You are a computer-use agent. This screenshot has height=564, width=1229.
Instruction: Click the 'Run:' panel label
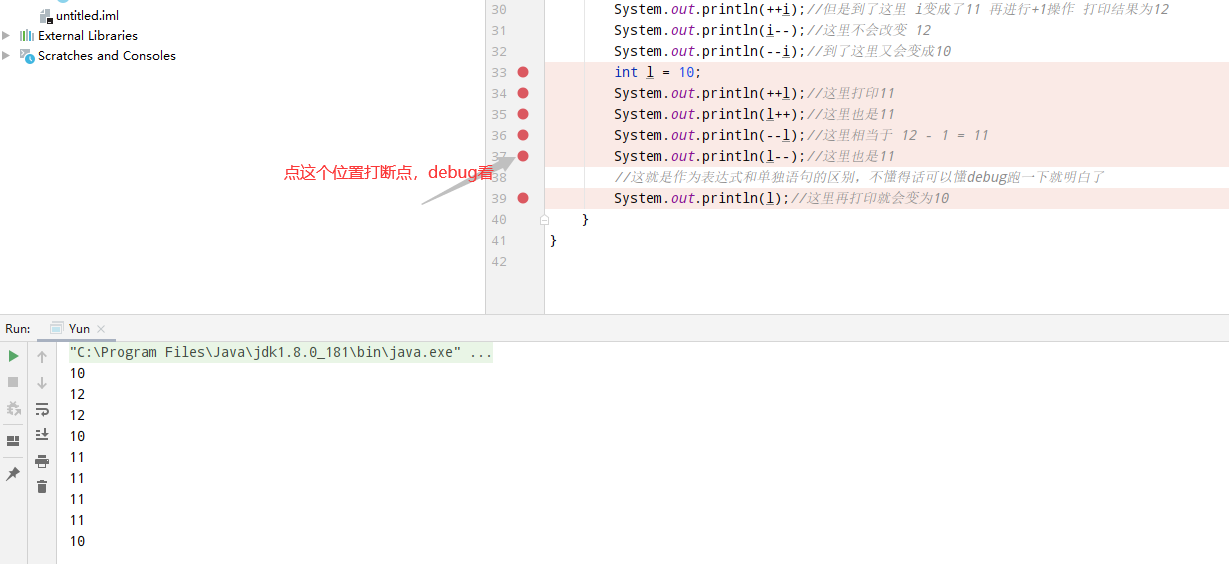pyautogui.click(x=18, y=328)
